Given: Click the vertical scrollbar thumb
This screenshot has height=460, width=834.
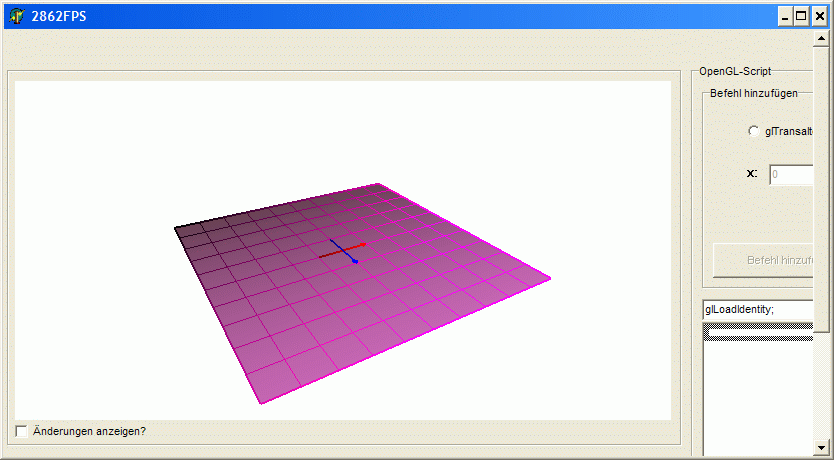Looking at the screenshot, I should point(821,190).
